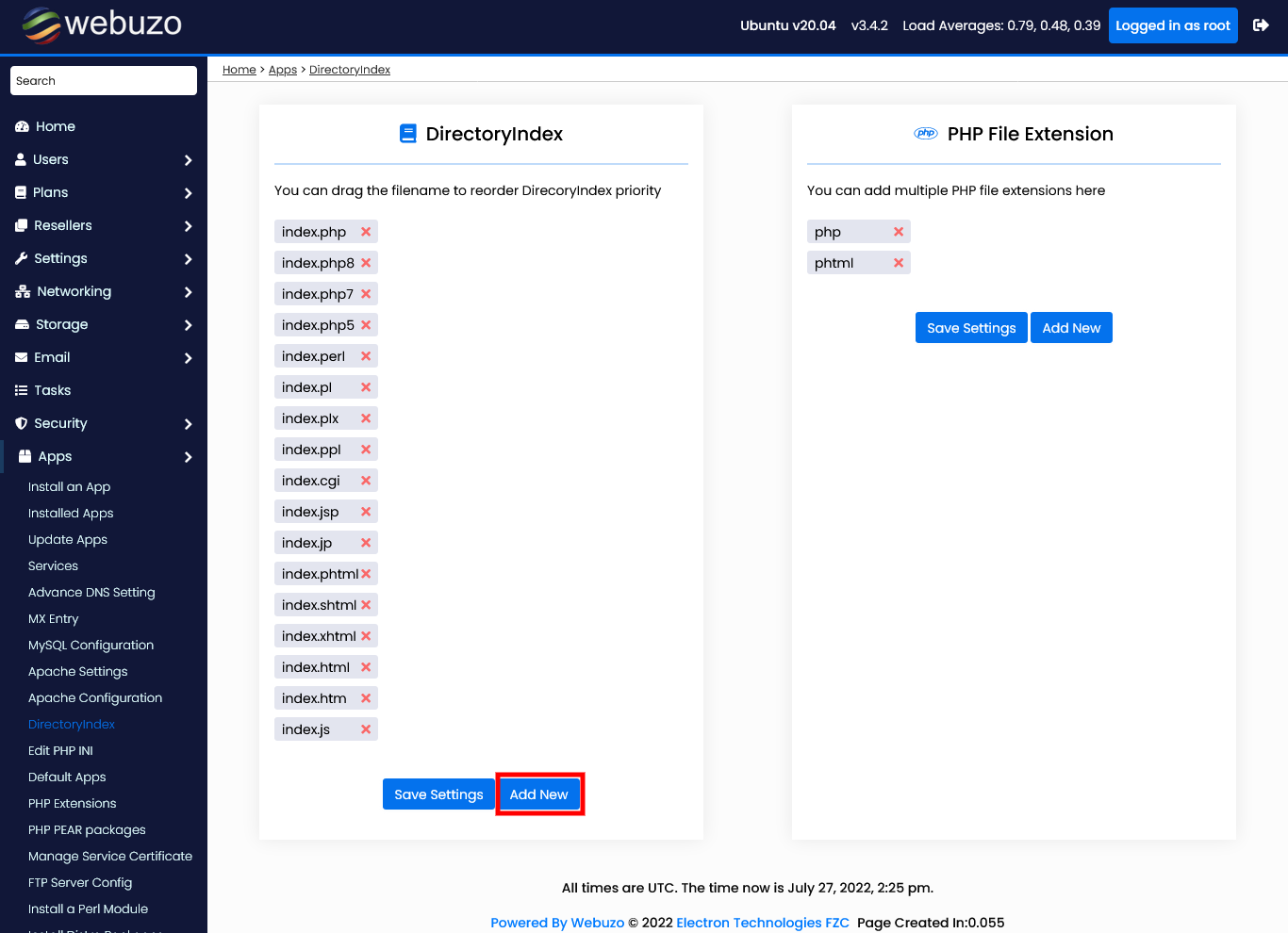Image resolution: width=1288 pixels, height=933 pixels.
Task: Select the Home icon in the sidebar
Action: click(21, 125)
